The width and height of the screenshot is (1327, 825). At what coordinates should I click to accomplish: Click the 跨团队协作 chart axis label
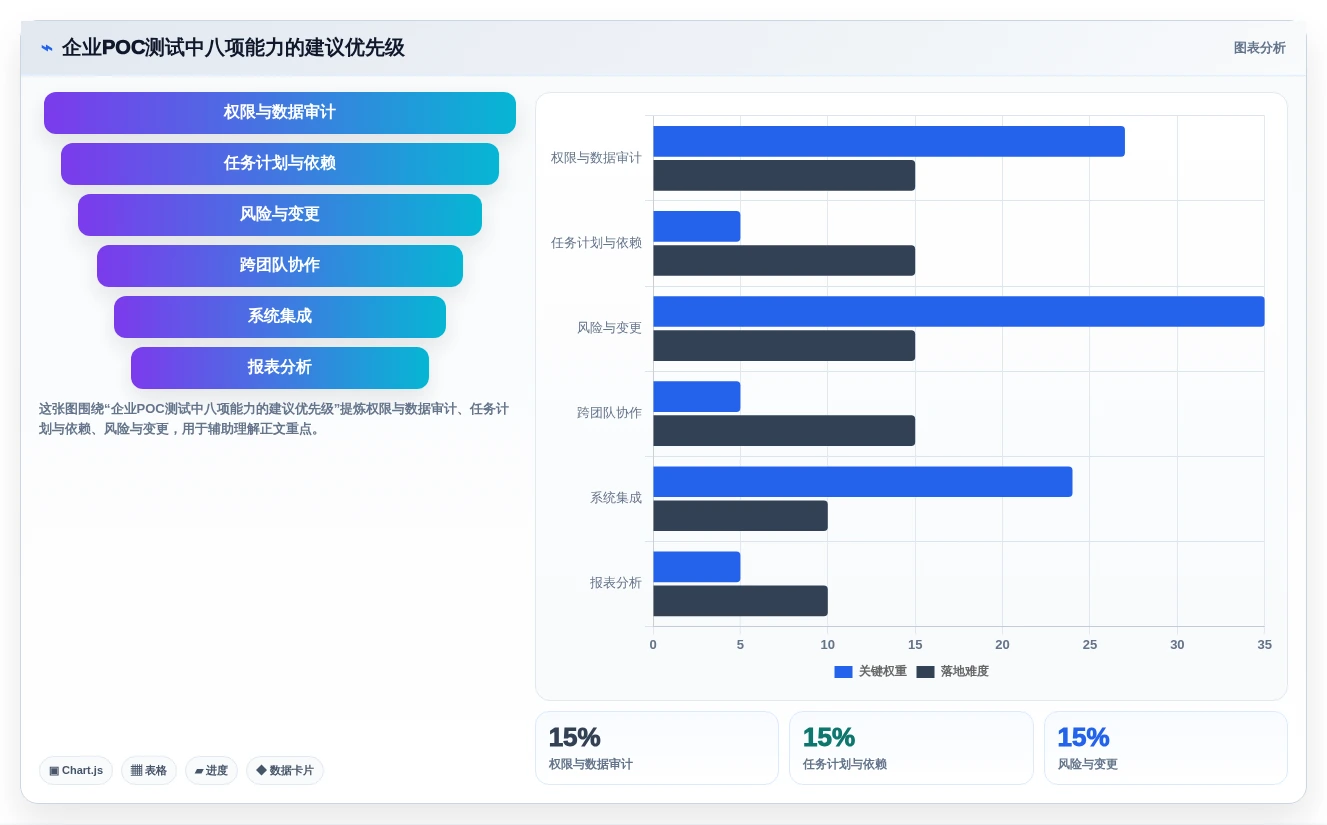coord(609,413)
